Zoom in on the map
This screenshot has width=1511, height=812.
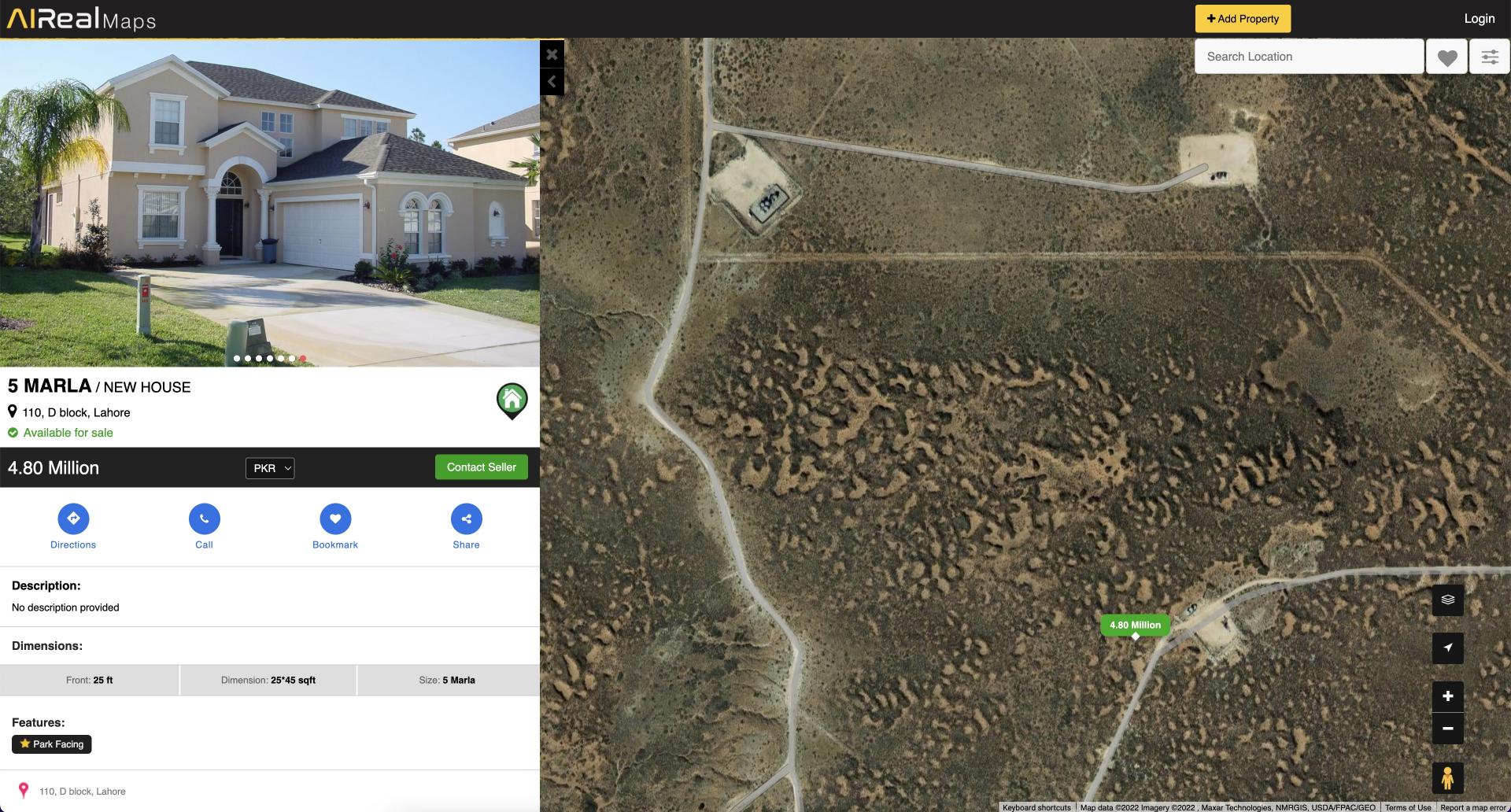[x=1447, y=696]
